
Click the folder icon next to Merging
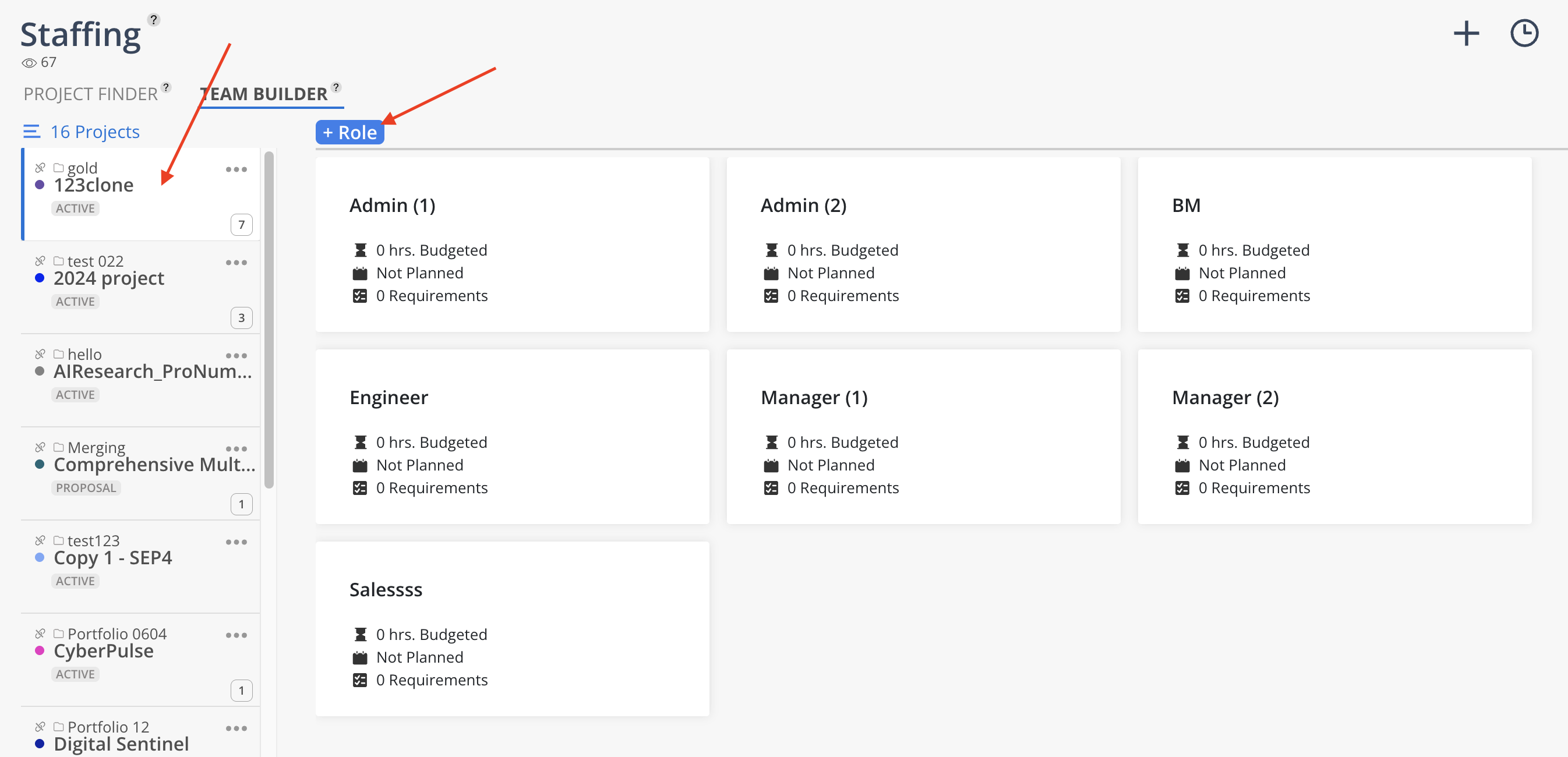click(x=58, y=447)
